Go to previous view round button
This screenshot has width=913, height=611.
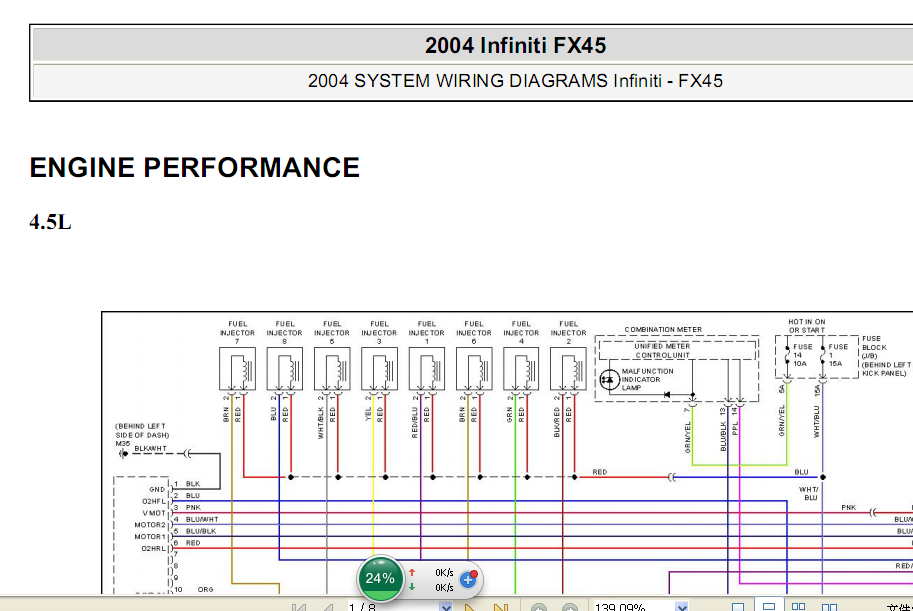[539, 608]
